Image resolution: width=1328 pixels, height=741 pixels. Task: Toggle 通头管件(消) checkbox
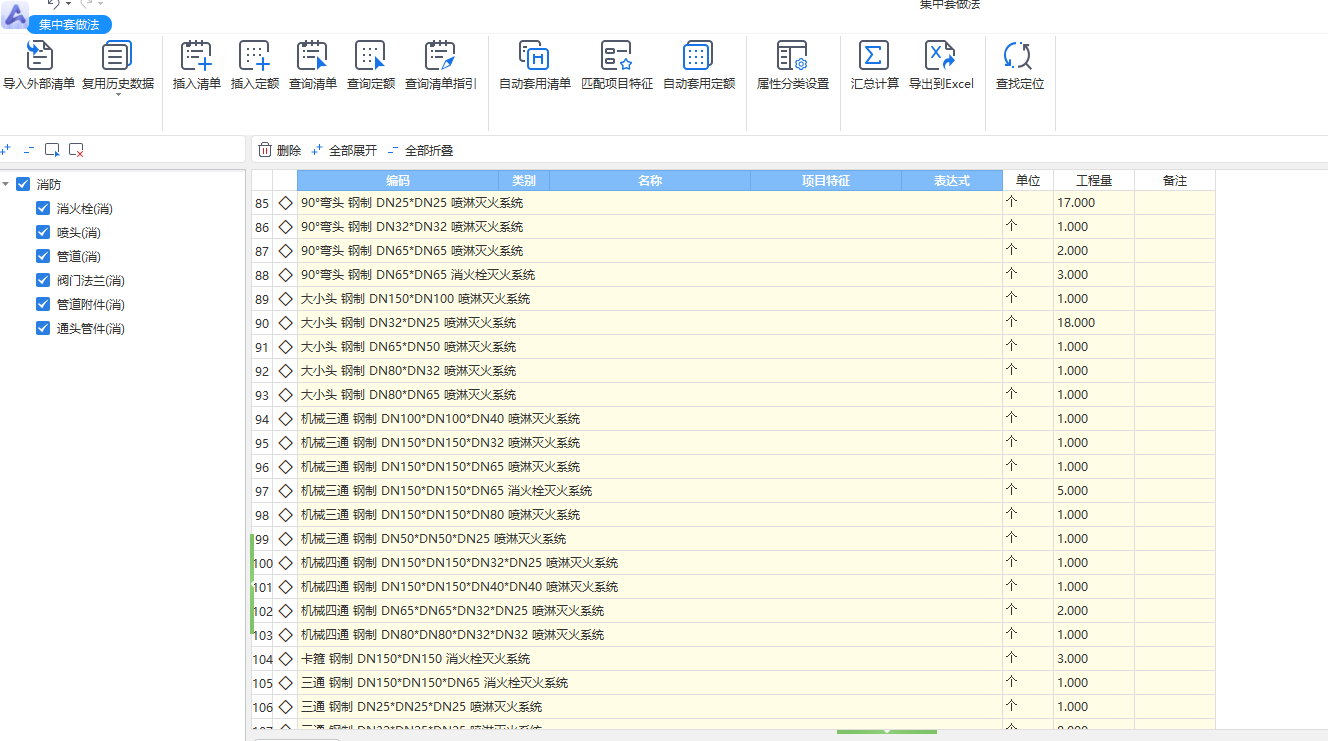43,328
